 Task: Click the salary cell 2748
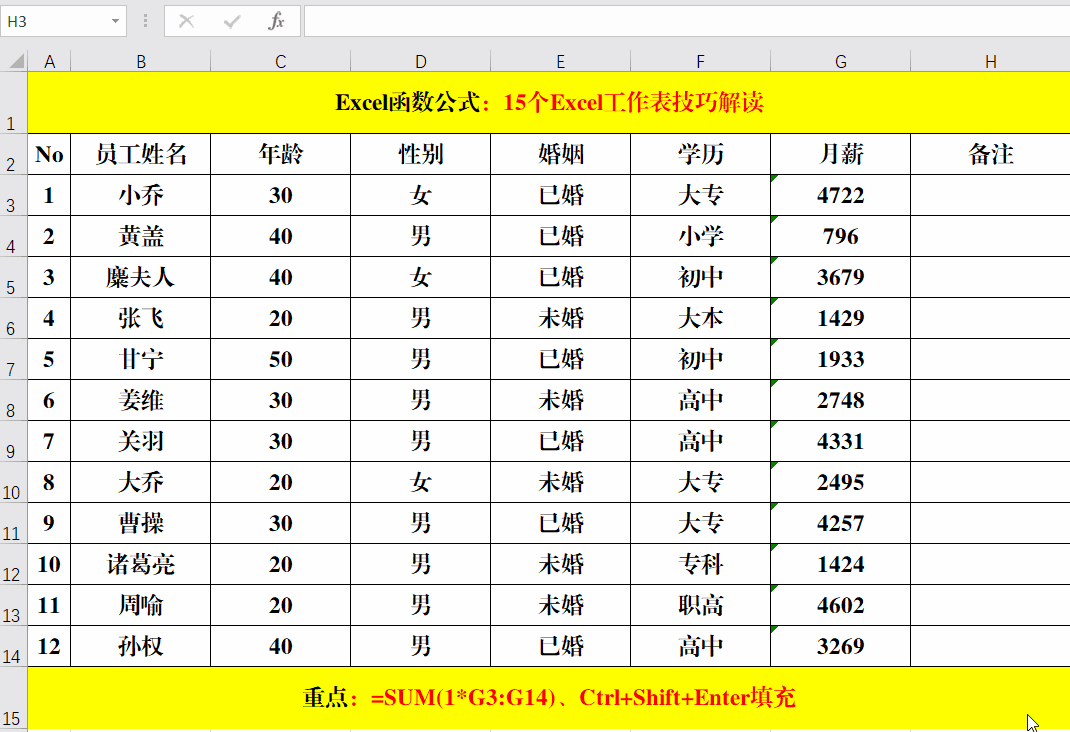840,400
